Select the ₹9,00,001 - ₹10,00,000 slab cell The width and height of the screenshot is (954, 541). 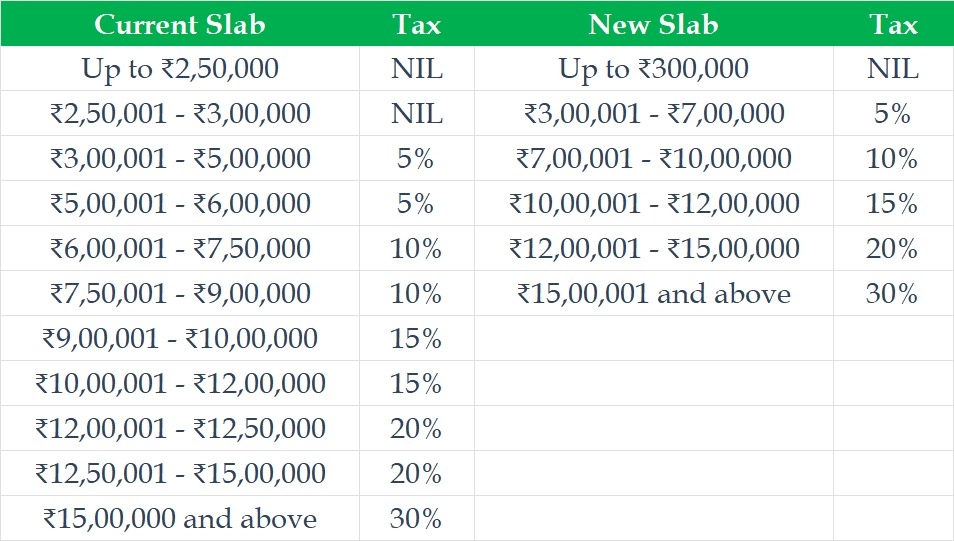(x=180, y=339)
